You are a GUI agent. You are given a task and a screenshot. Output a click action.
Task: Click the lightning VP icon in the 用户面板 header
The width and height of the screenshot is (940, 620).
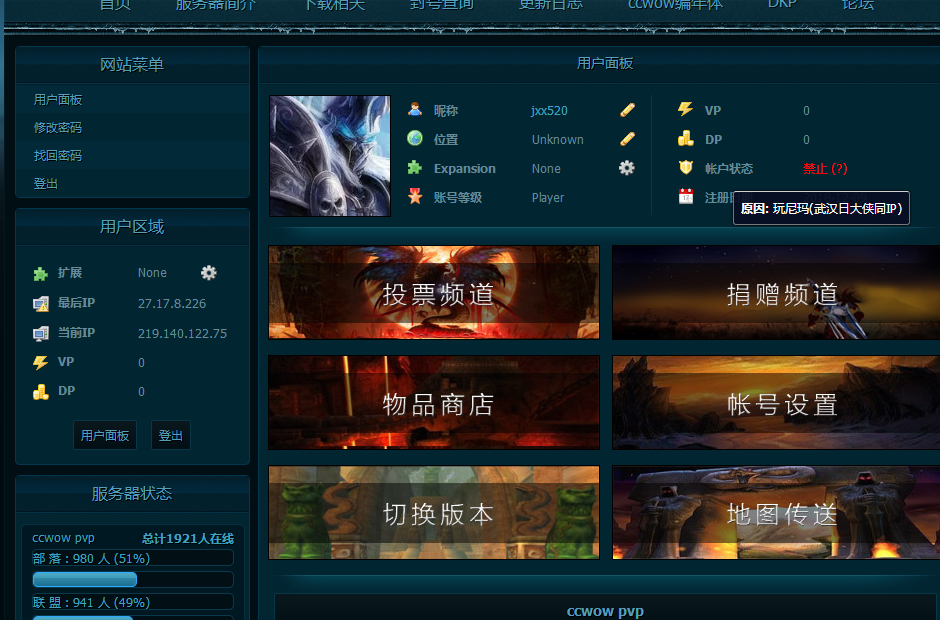click(x=685, y=110)
